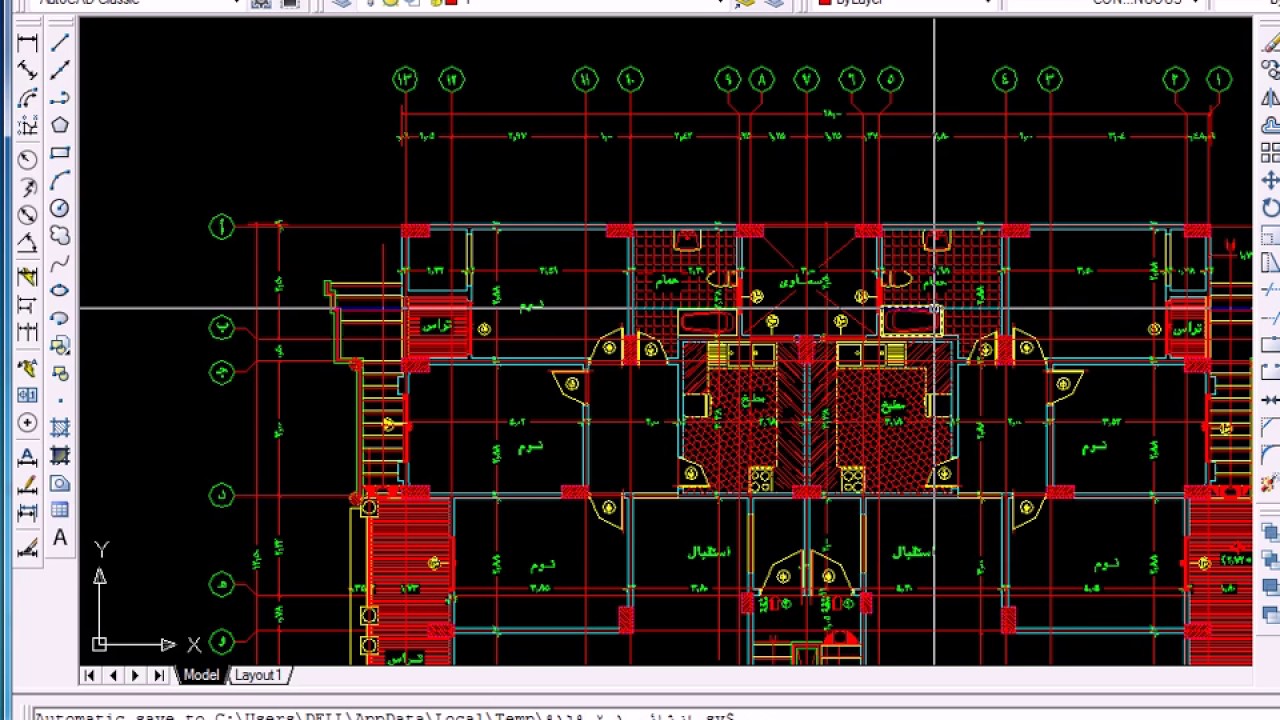Select the Jogged radius dimension tool
Image resolution: width=1280 pixels, height=720 pixels.
(27, 187)
